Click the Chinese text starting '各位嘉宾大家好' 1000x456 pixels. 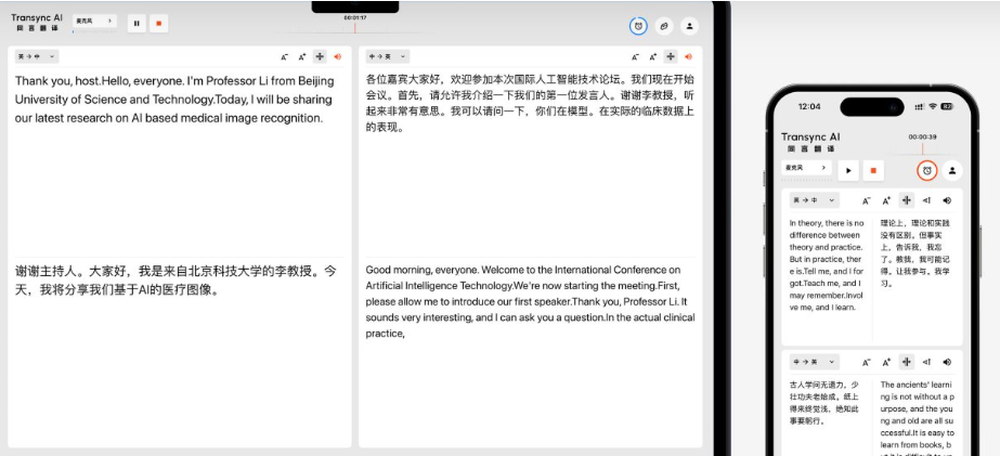coord(530,103)
